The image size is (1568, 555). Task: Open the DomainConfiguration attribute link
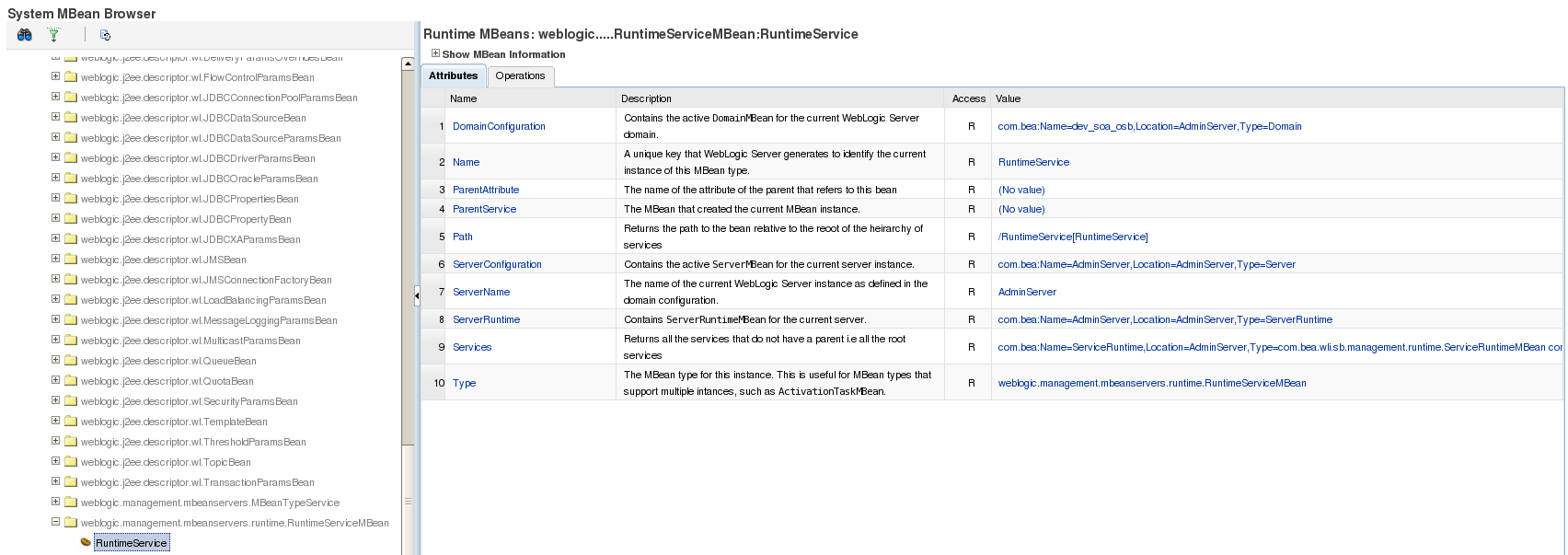(499, 126)
